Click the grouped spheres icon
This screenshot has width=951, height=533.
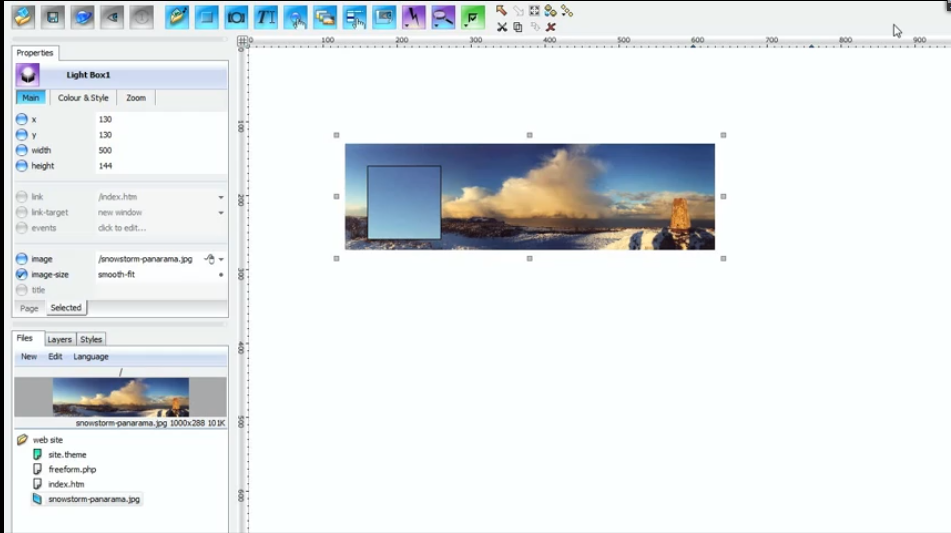tap(551, 11)
